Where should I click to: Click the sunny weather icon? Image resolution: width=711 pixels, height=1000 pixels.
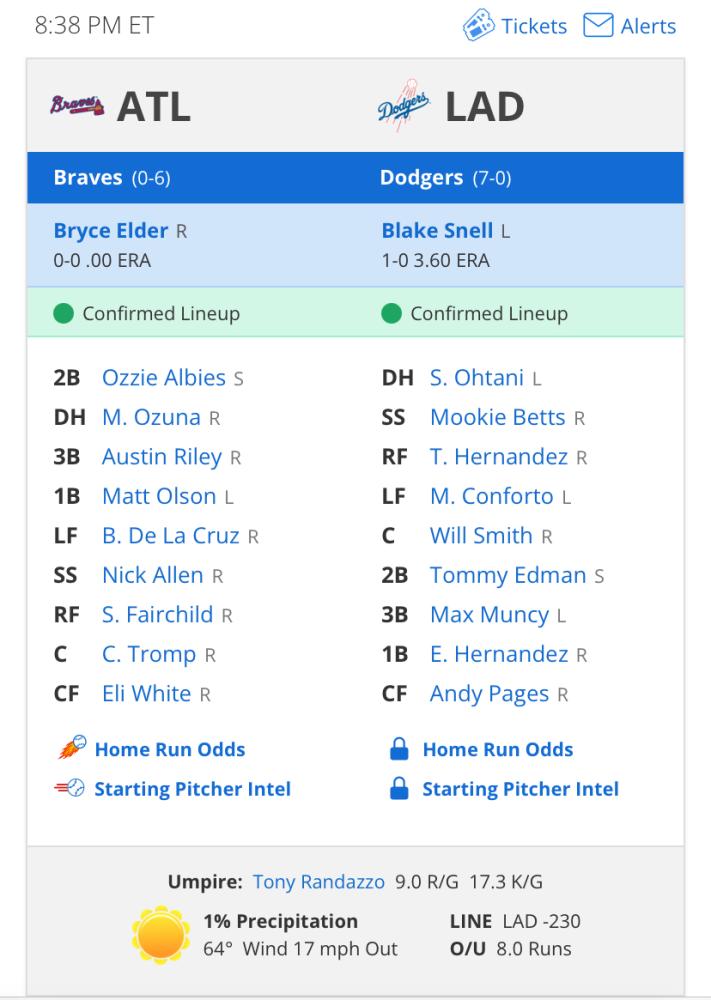[x=161, y=934]
